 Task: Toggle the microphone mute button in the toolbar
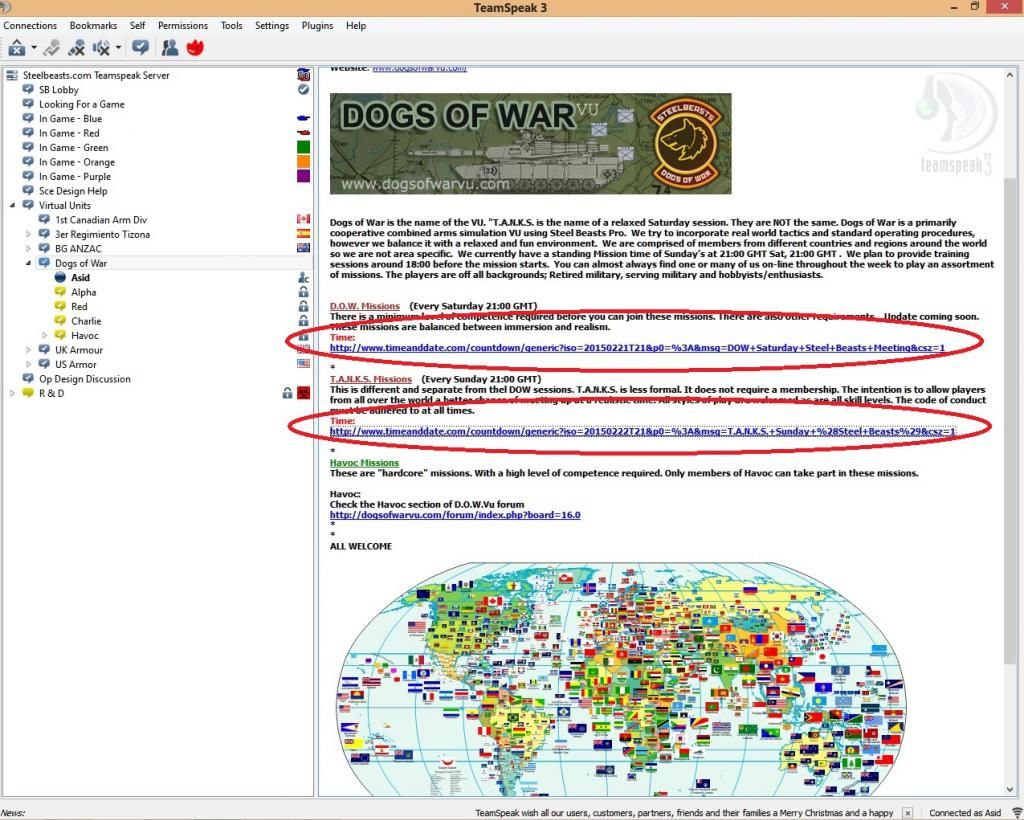(76, 47)
